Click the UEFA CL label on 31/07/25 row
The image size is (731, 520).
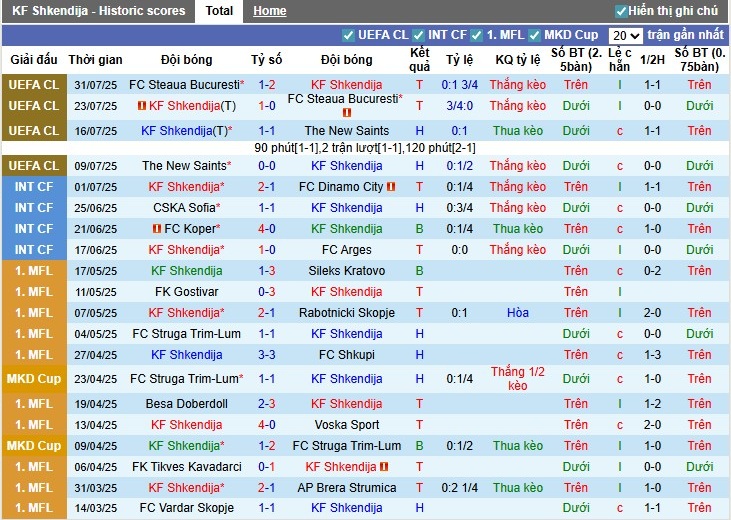34,85
